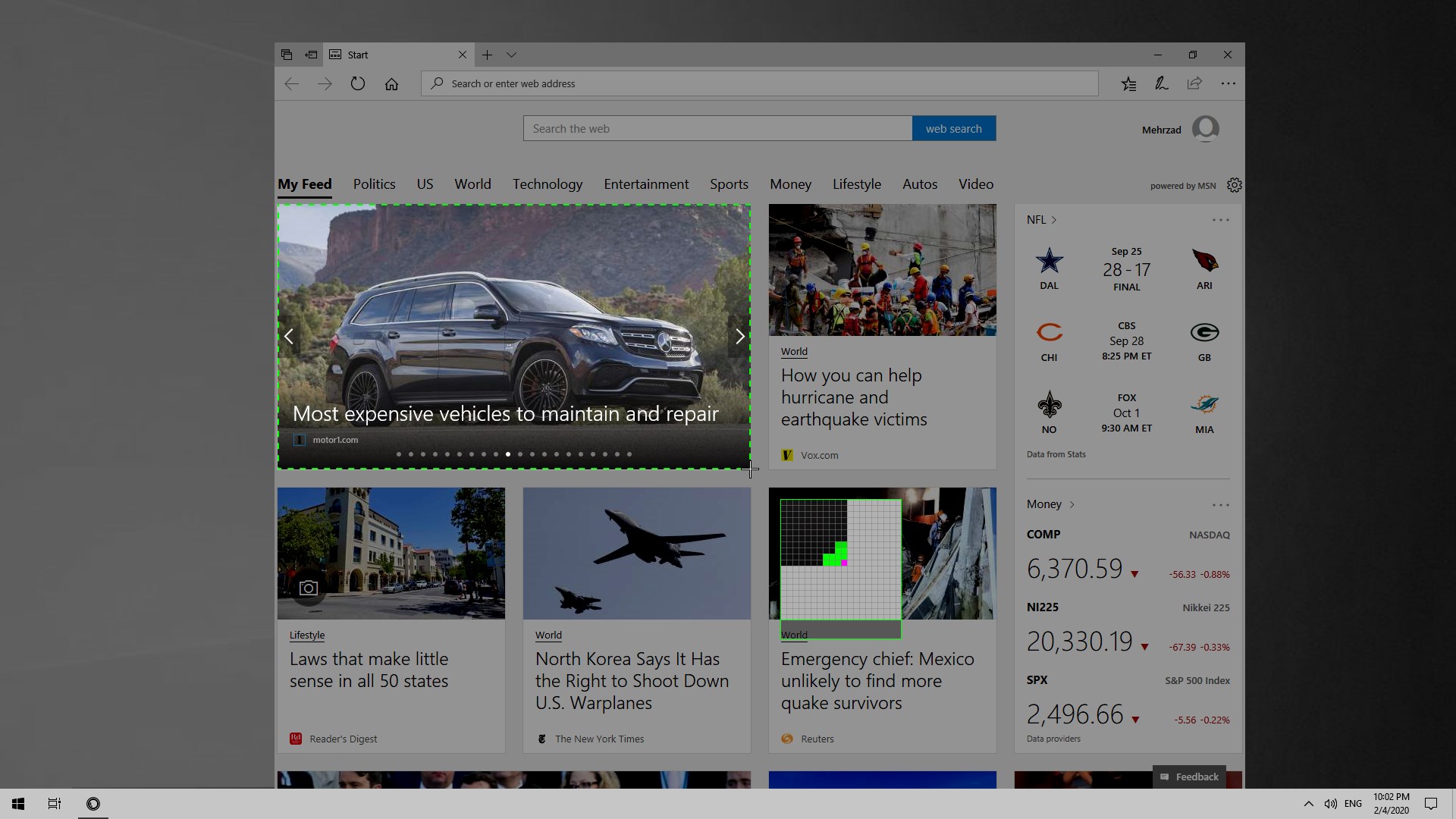Select the Entertainment feed tab
The image size is (1456, 819).
click(x=646, y=184)
